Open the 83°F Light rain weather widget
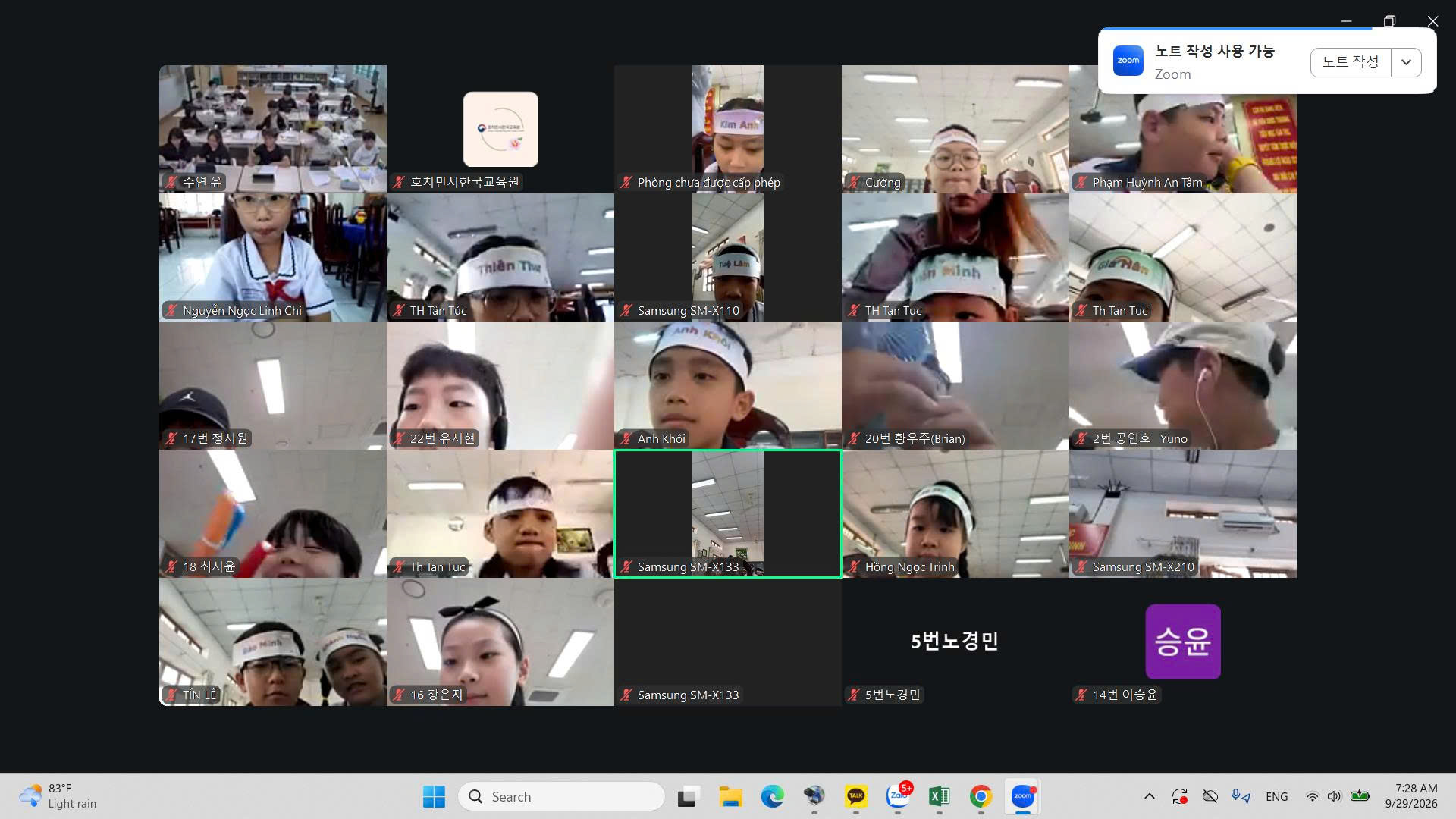Viewport: 1456px width, 819px height. 58,796
